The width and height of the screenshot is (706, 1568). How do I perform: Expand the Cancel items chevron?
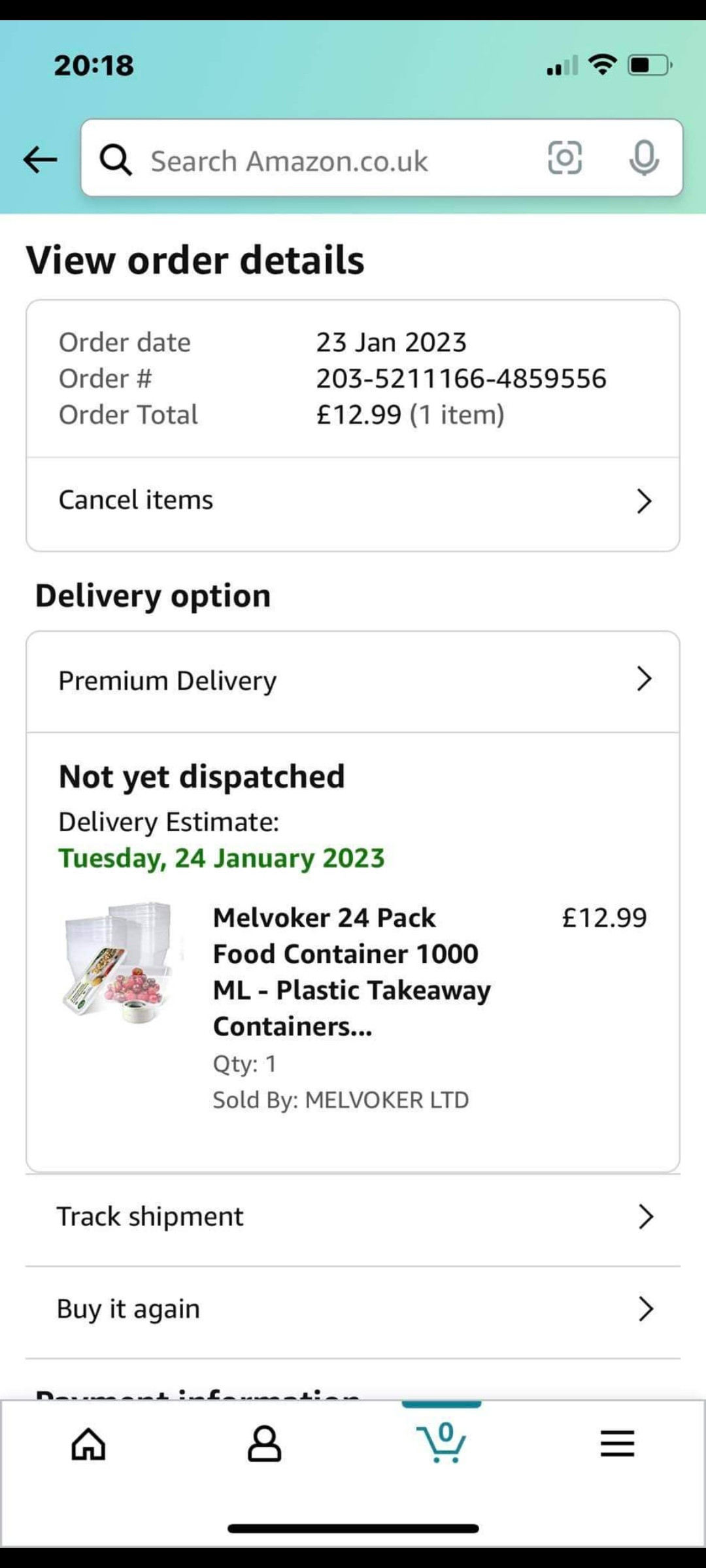644,501
